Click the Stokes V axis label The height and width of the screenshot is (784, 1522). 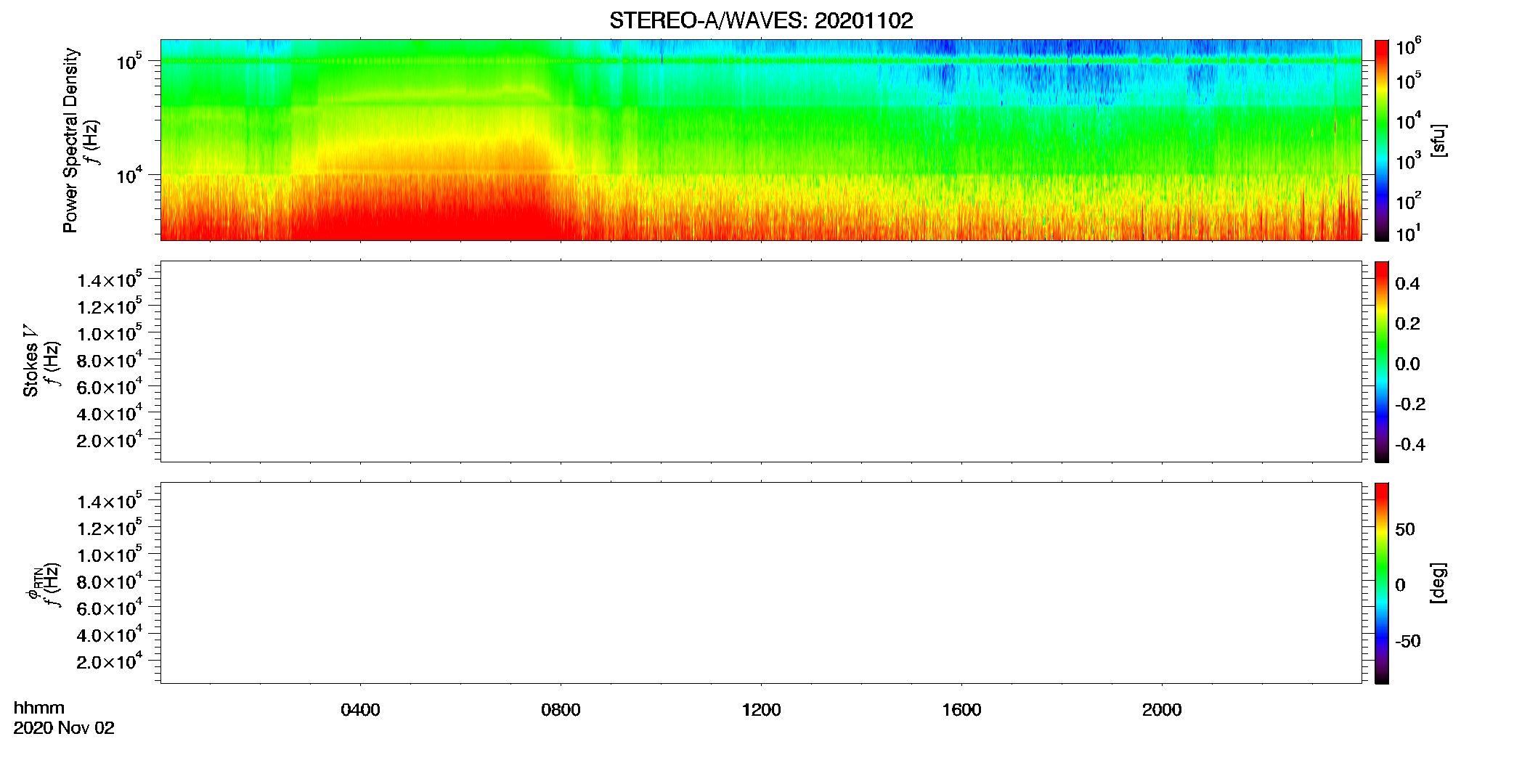click(31, 361)
